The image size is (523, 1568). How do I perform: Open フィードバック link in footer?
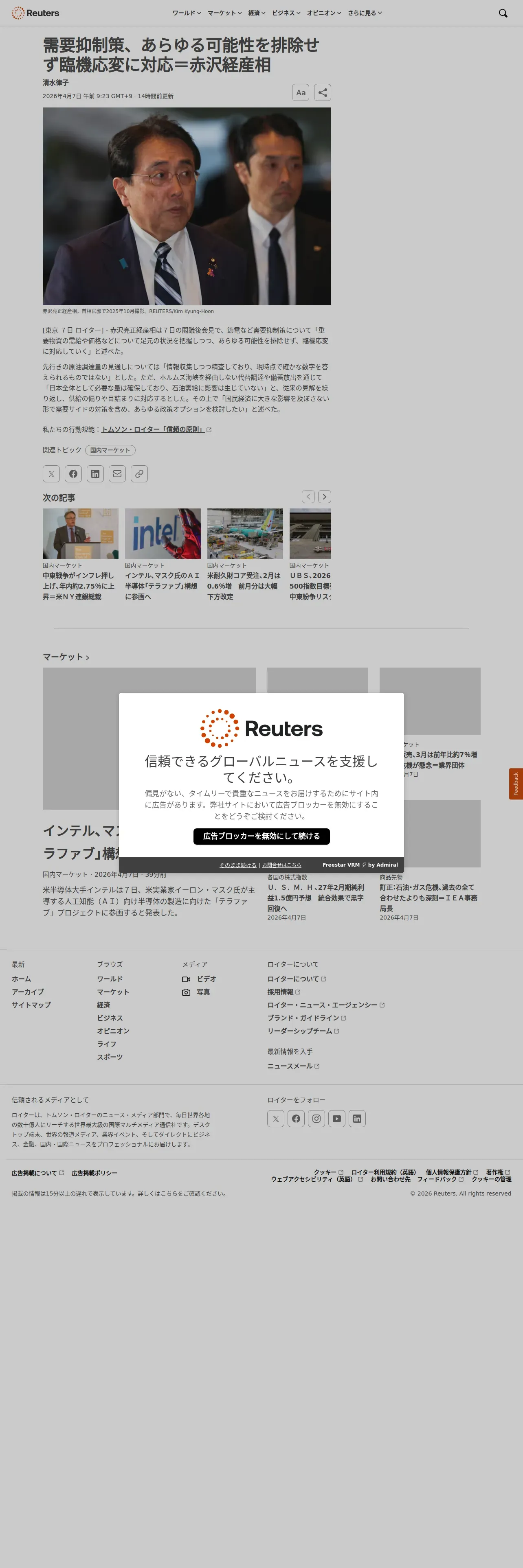tap(440, 1179)
